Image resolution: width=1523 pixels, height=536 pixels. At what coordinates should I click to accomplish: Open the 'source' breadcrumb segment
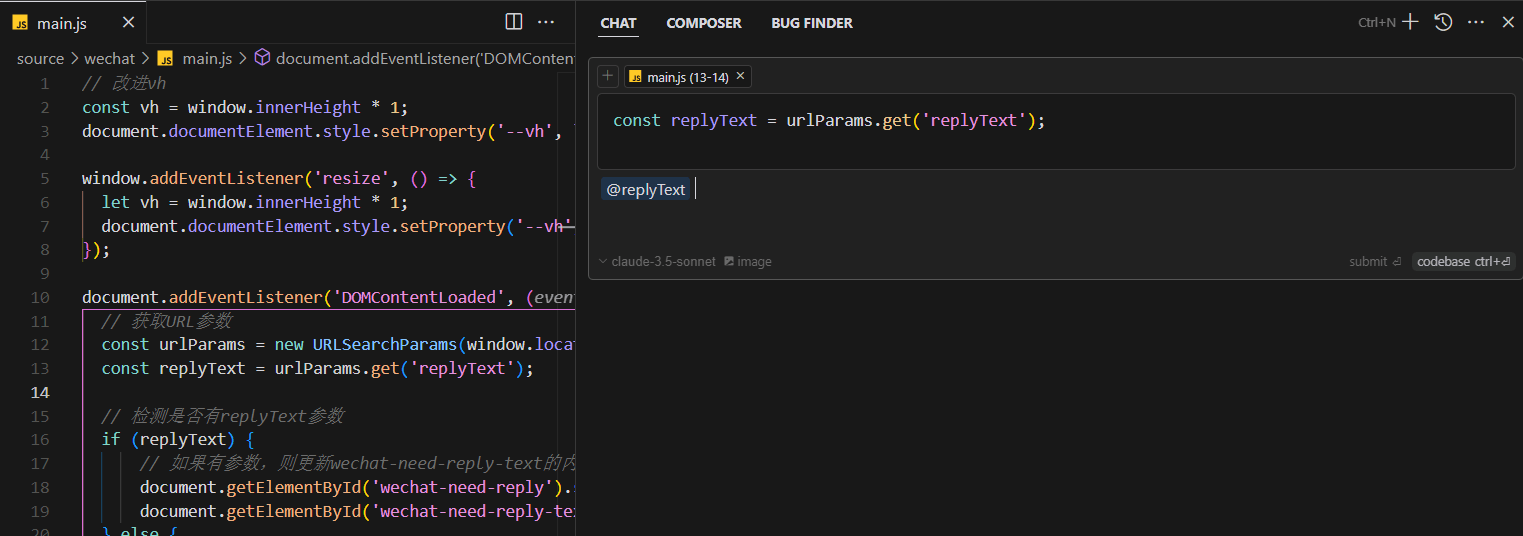pos(40,59)
